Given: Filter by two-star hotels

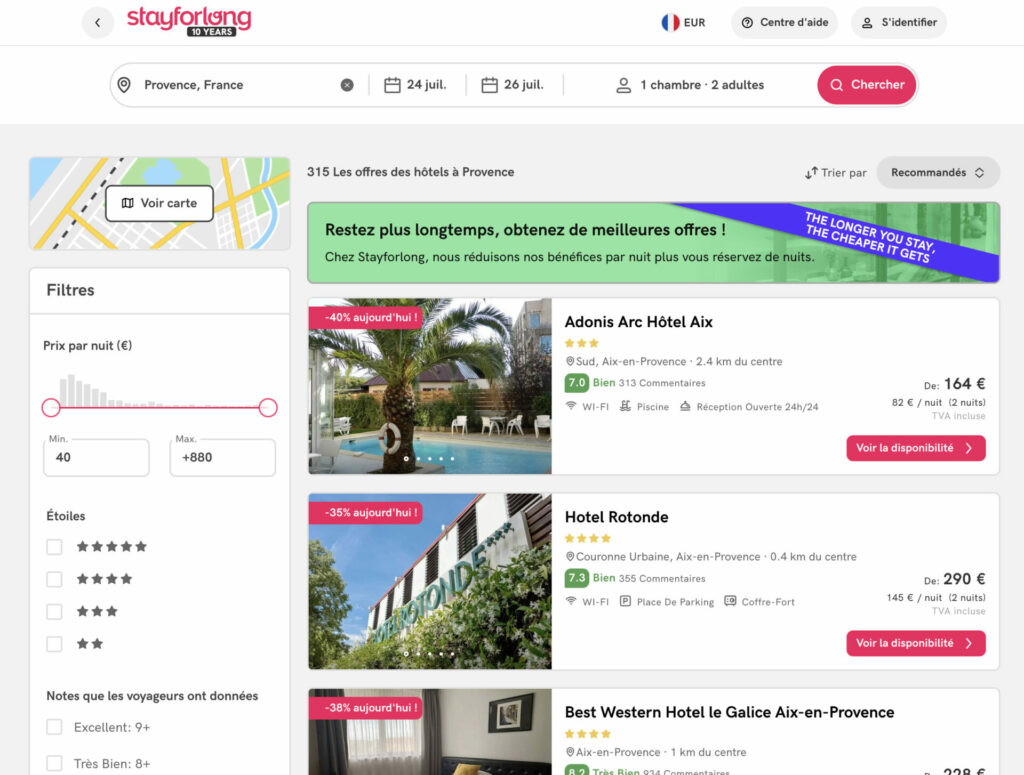Looking at the screenshot, I should 54,644.
